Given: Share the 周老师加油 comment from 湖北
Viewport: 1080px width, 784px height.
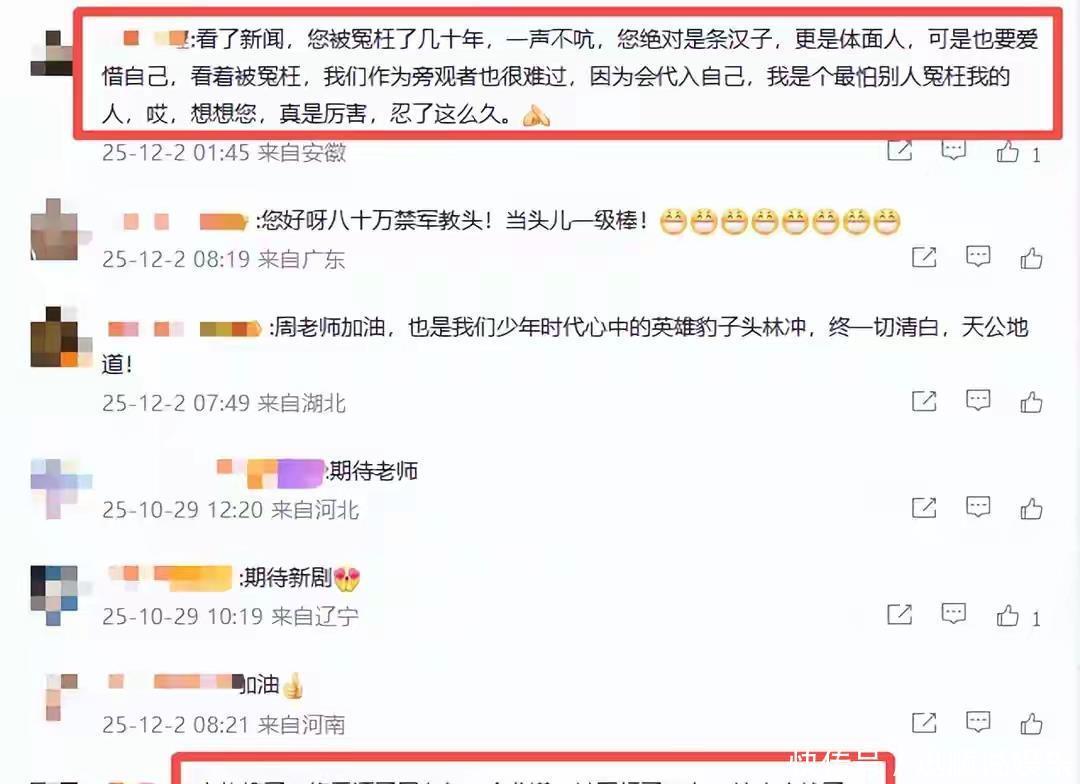Looking at the screenshot, I should point(924,401).
